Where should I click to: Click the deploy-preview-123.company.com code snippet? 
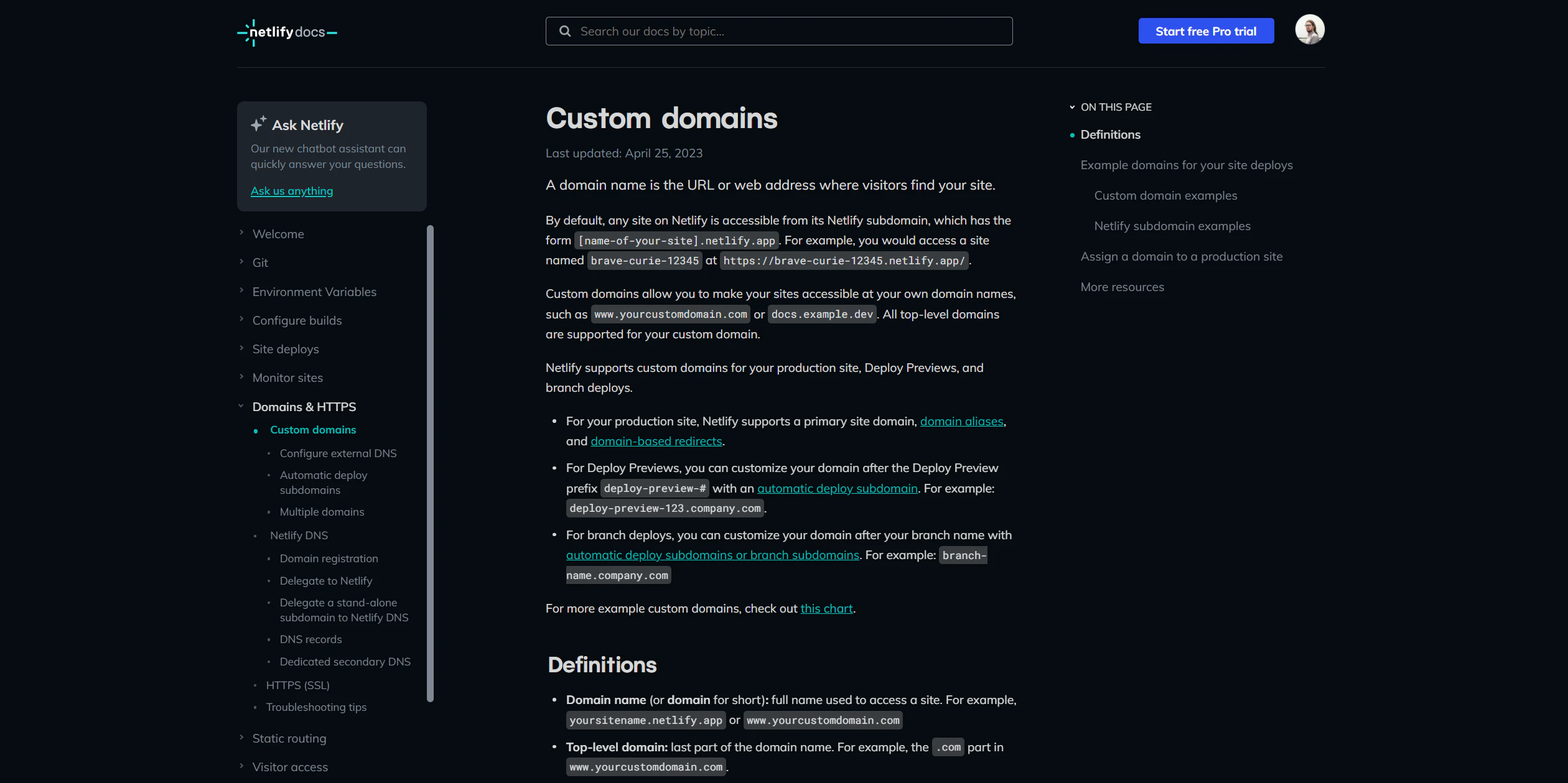[x=665, y=508]
